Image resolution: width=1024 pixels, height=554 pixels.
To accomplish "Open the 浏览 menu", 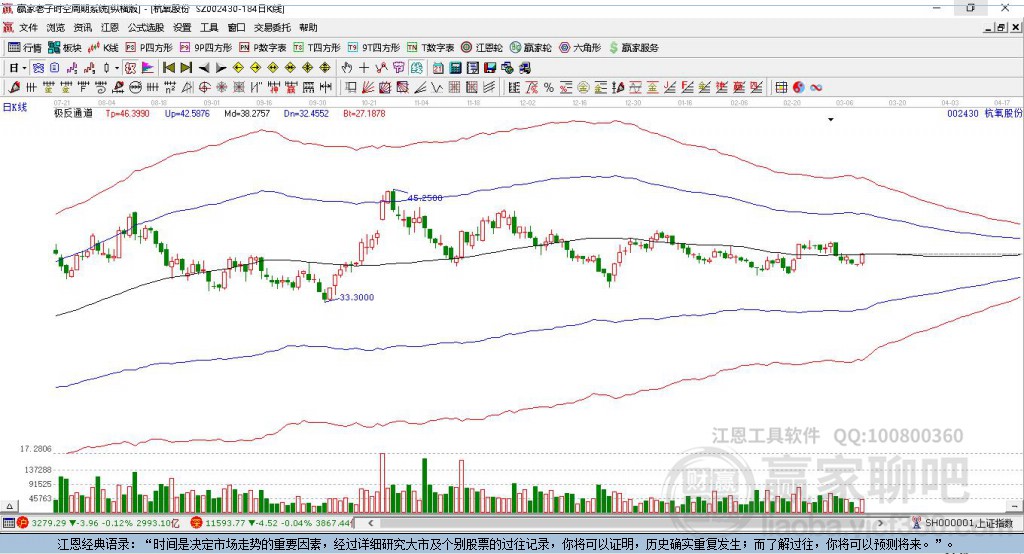I will (x=56, y=27).
